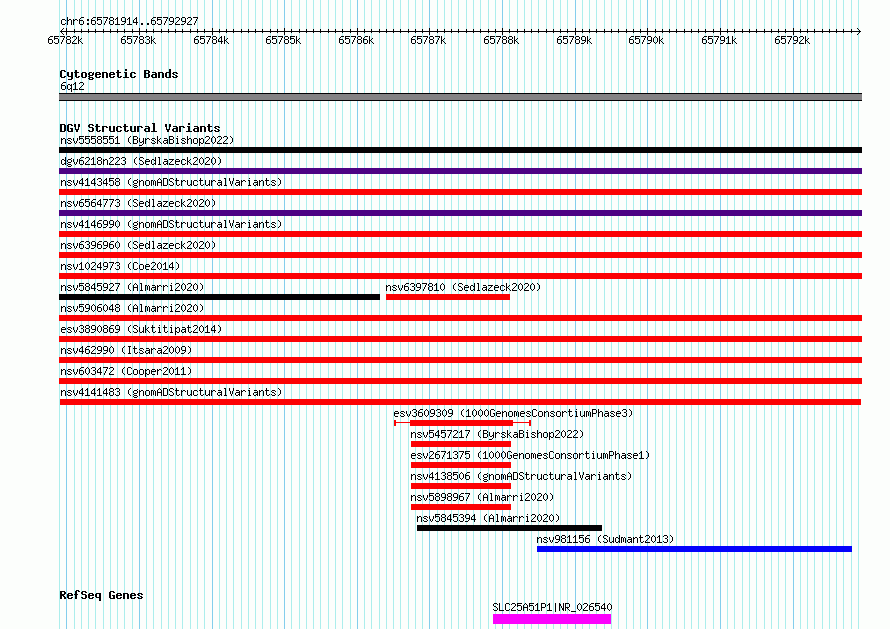This screenshot has height=629, width=890.
Task: Click the 65784k ruler position
Action: (211, 40)
